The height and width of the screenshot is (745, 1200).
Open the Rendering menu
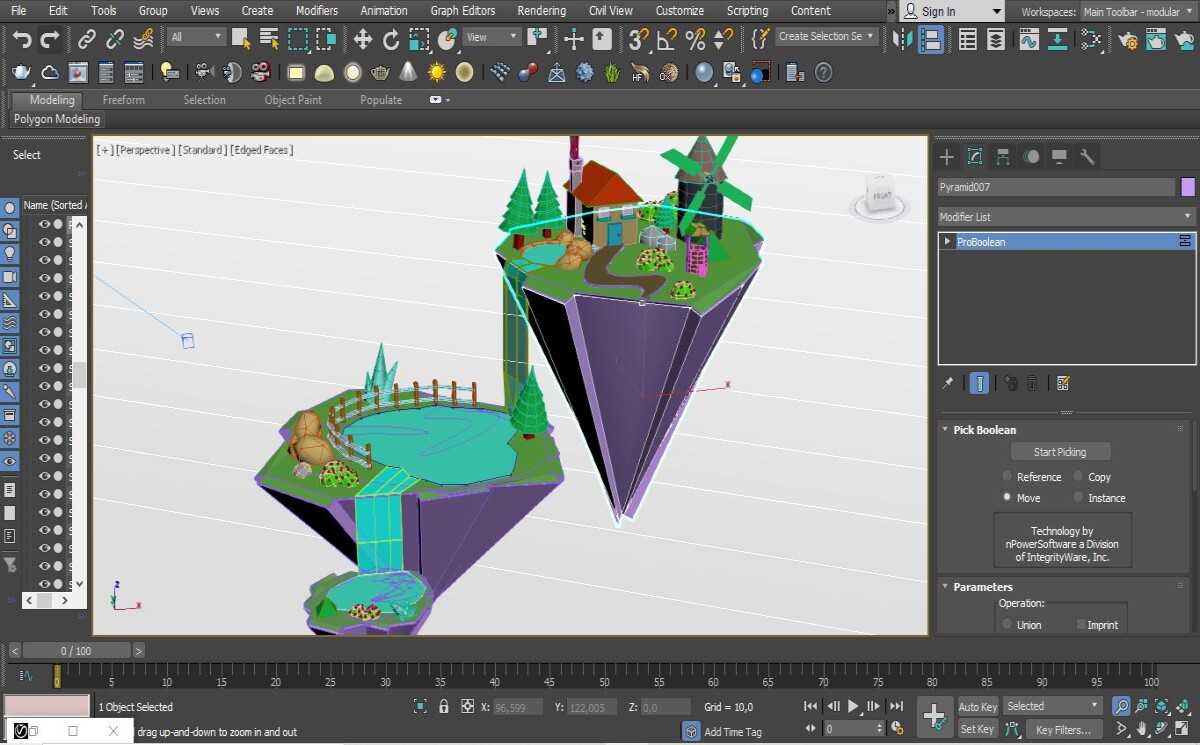[541, 11]
